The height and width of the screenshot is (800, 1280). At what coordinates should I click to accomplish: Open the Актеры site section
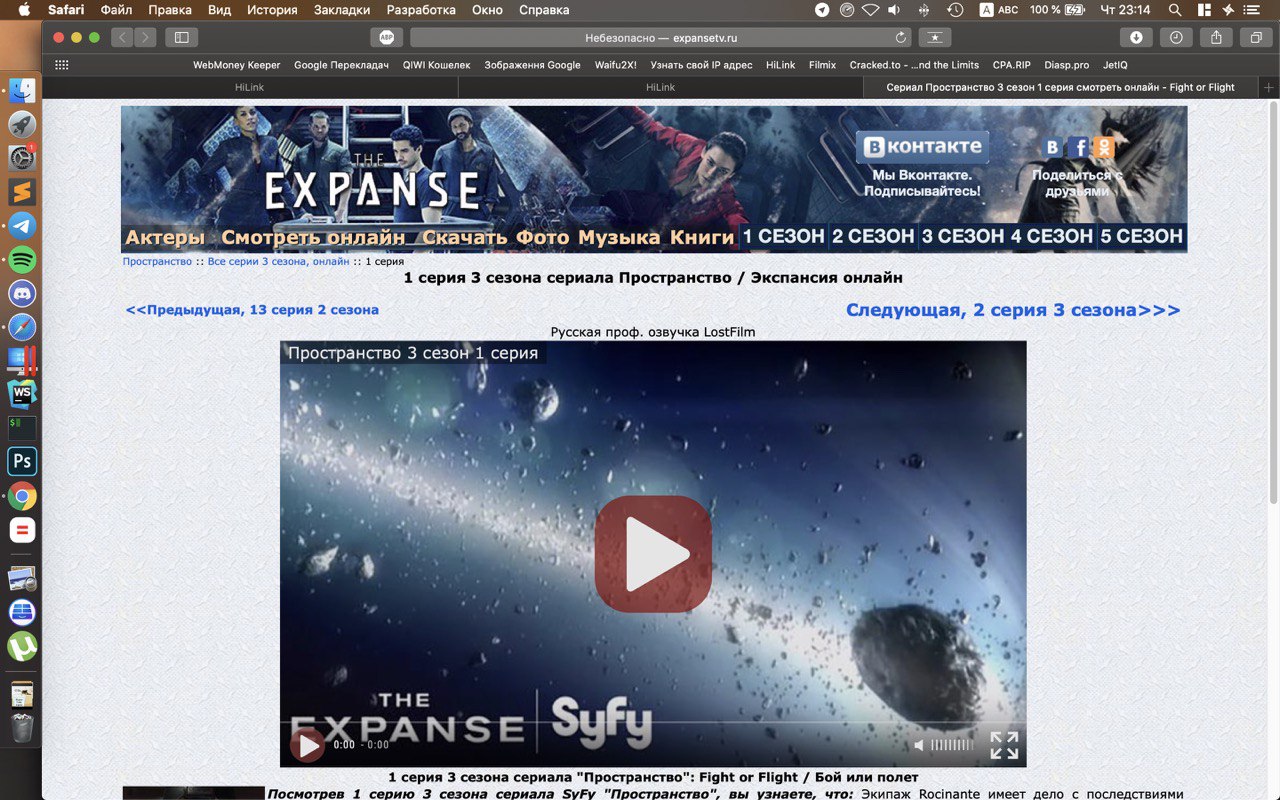pos(165,237)
